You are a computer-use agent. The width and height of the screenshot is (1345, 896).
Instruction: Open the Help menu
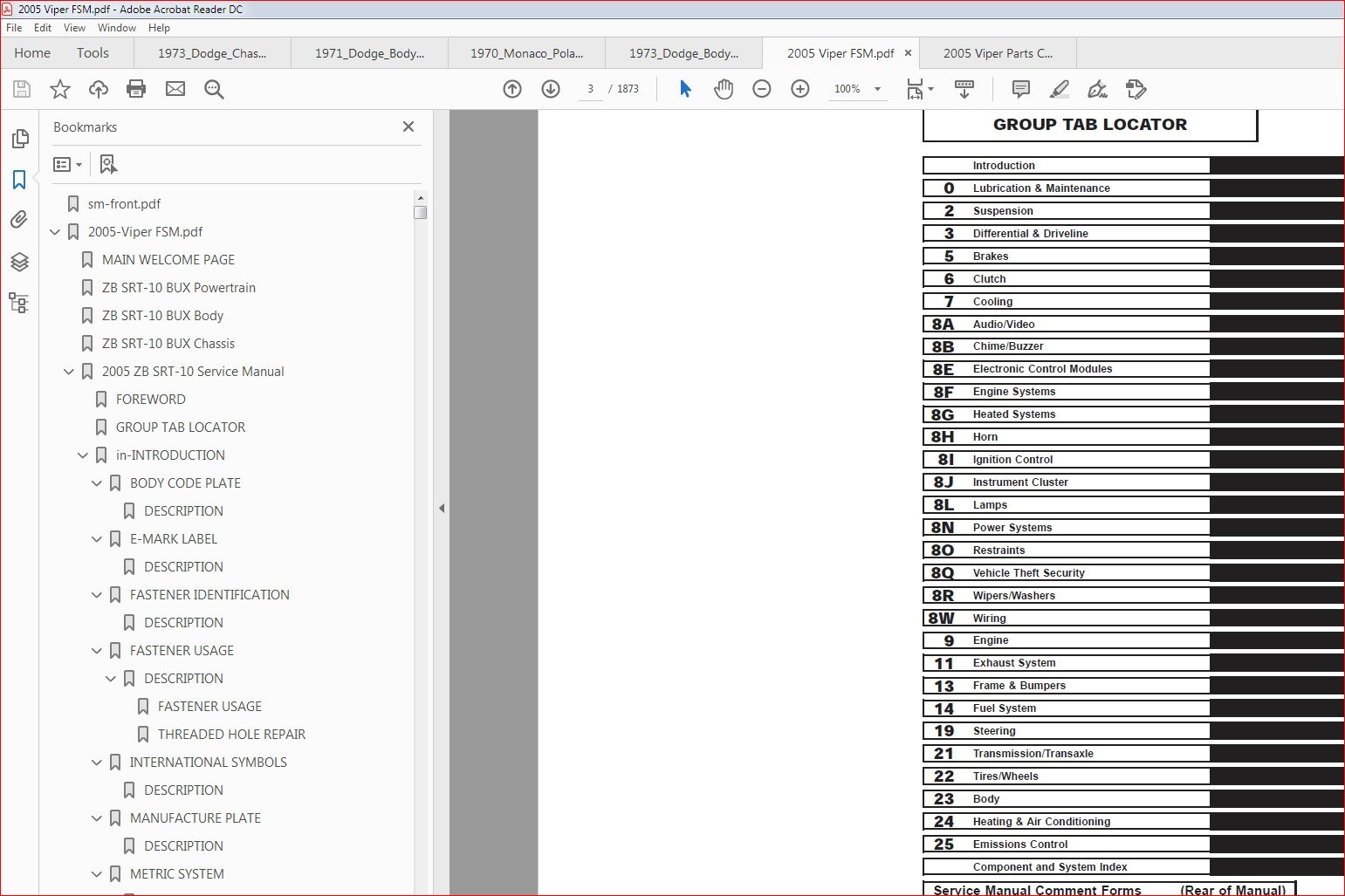click(159, 28)
